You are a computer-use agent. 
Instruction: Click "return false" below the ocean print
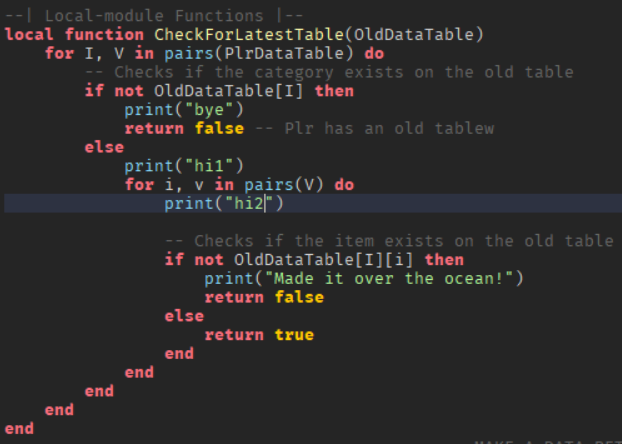coord(264,297)
